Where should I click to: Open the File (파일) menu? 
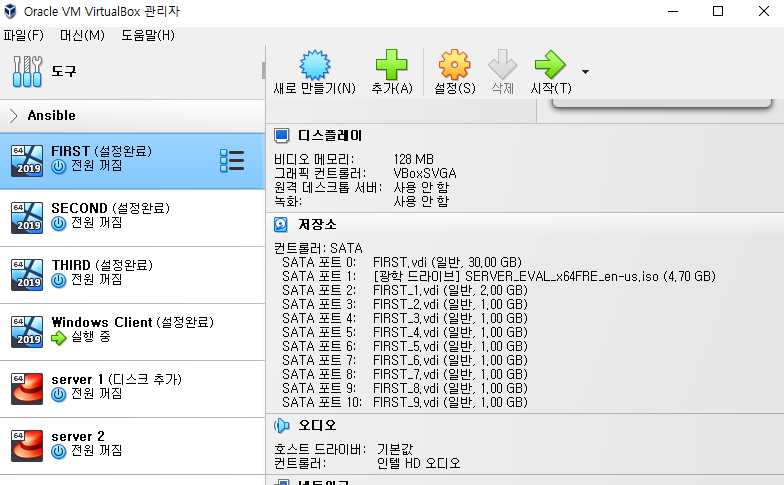click(x=24, y=36)
